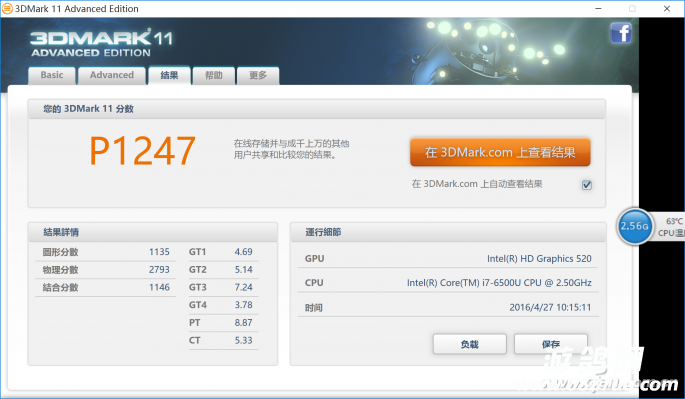The image size is (685, 399).
Task: Click the P1247 overall score
Action: [142, 151]
